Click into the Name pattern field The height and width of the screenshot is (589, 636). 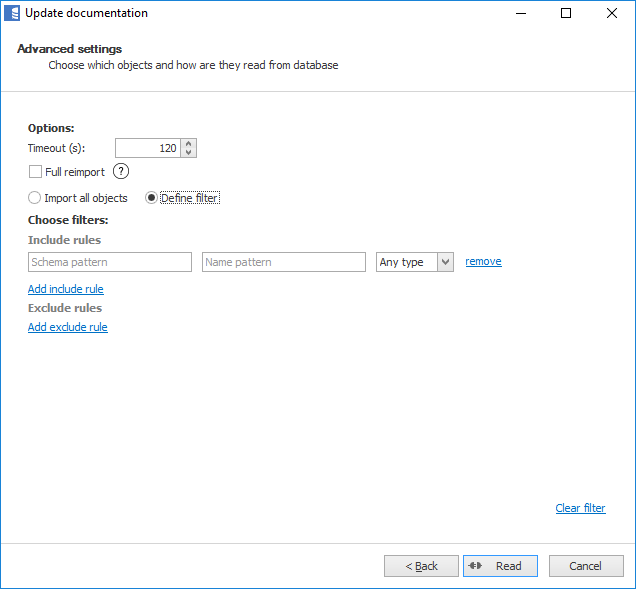point(284,262)
